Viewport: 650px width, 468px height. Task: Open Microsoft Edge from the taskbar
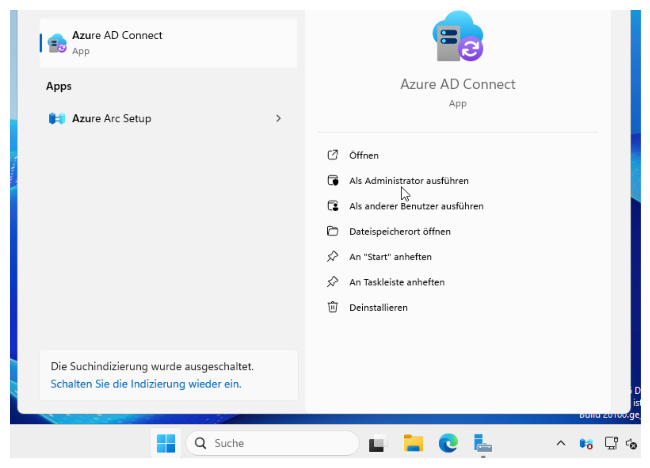[x=449, y=443]
